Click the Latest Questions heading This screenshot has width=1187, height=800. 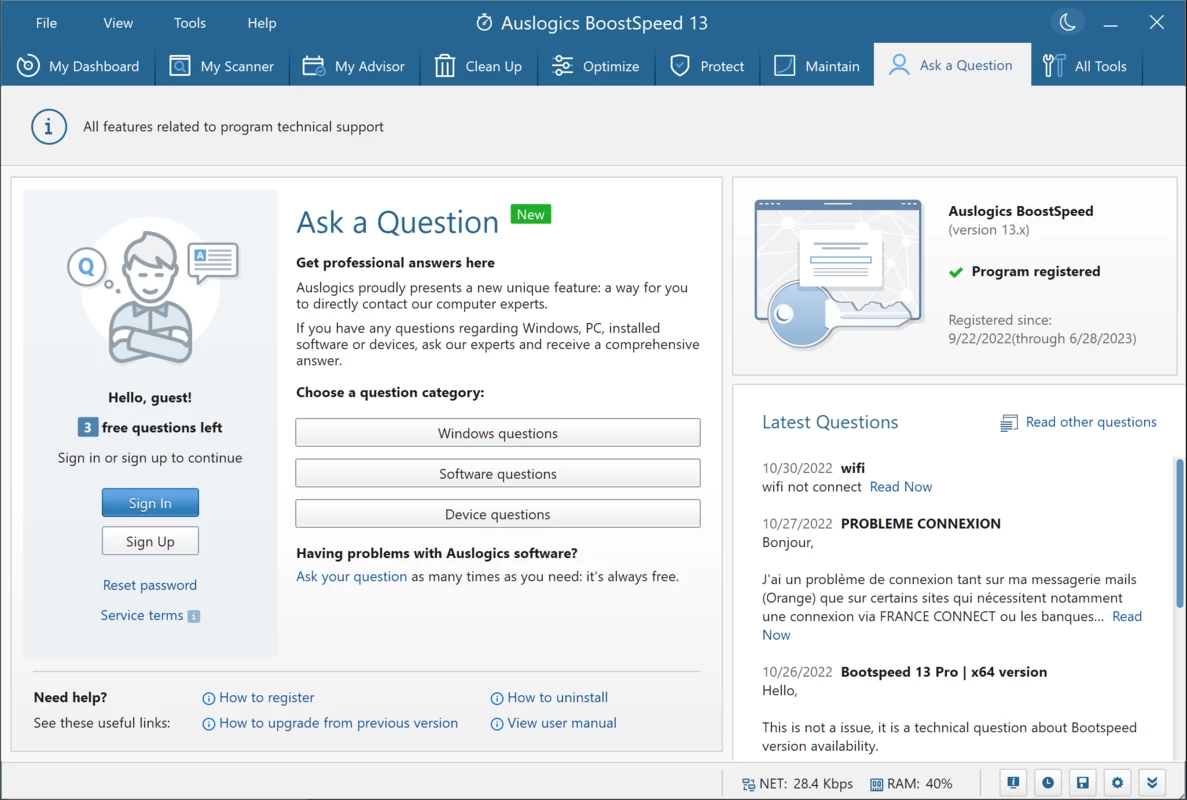tap(830, 422)
